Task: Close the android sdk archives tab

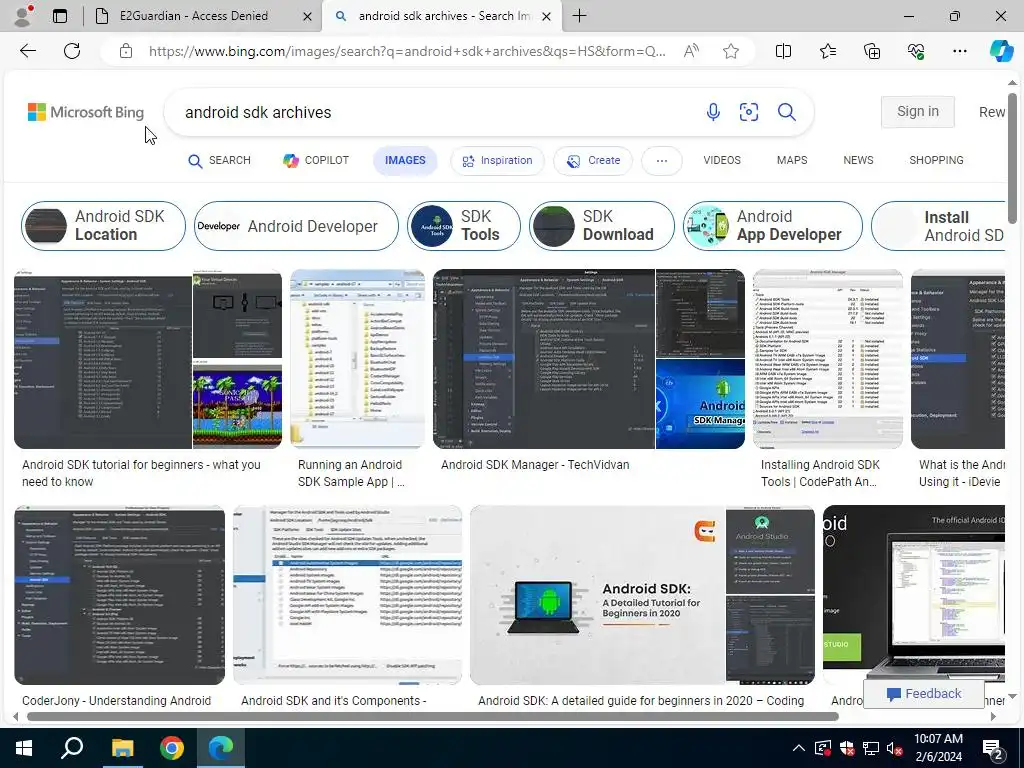Action: tap(547, 16)
